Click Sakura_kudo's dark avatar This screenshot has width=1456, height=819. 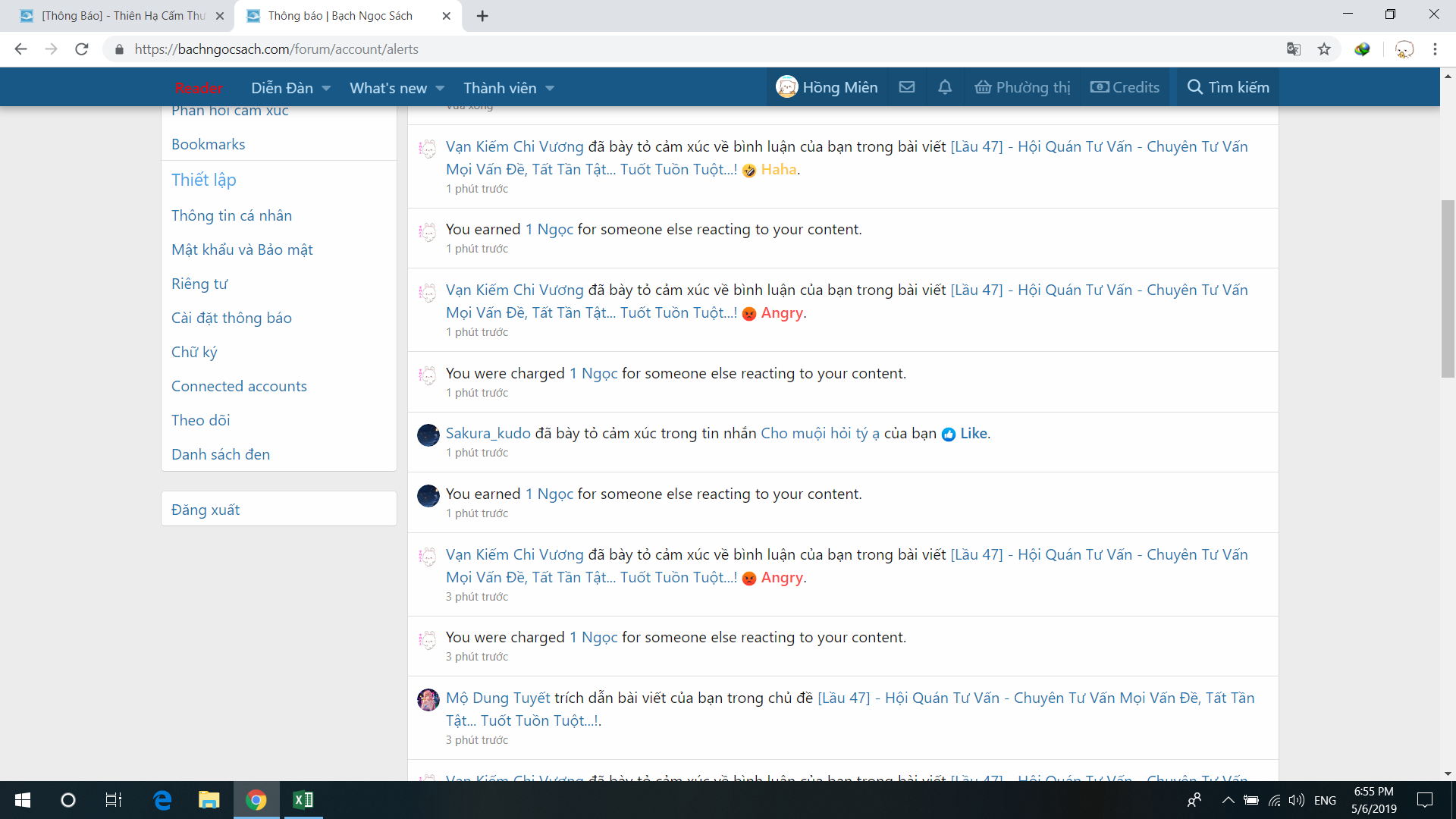[428, 435]
